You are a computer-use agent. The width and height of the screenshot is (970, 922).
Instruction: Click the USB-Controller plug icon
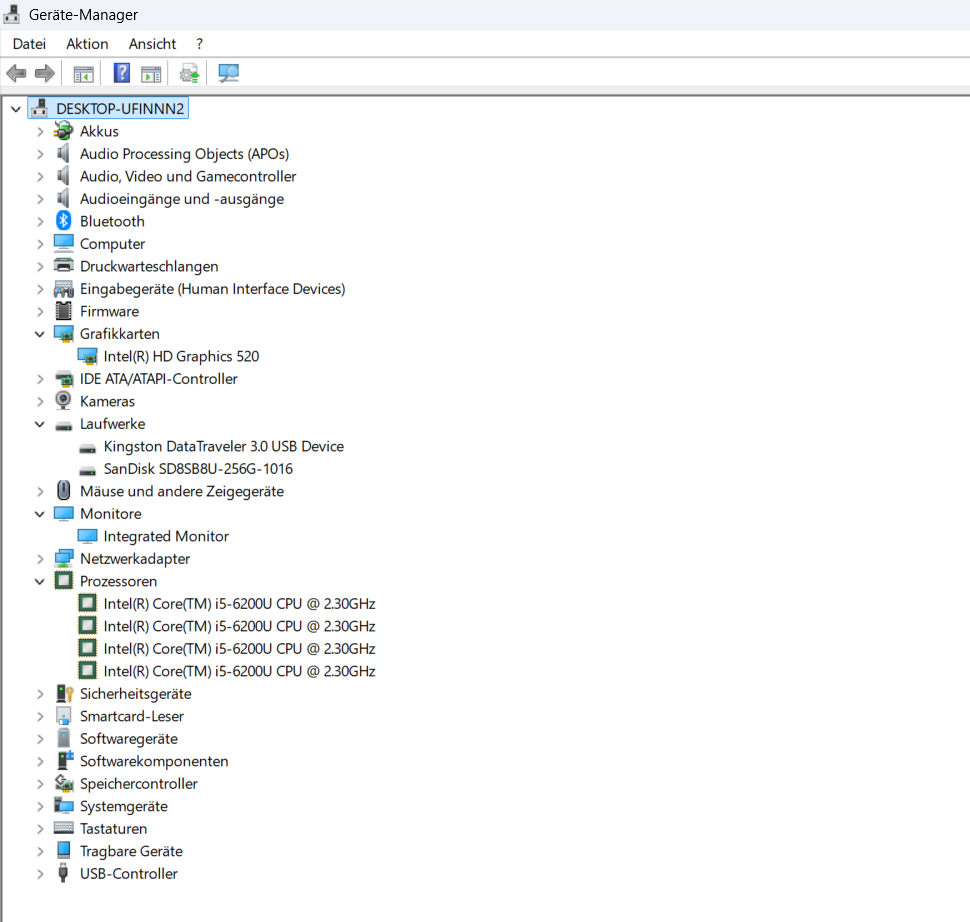click(63, 873)
